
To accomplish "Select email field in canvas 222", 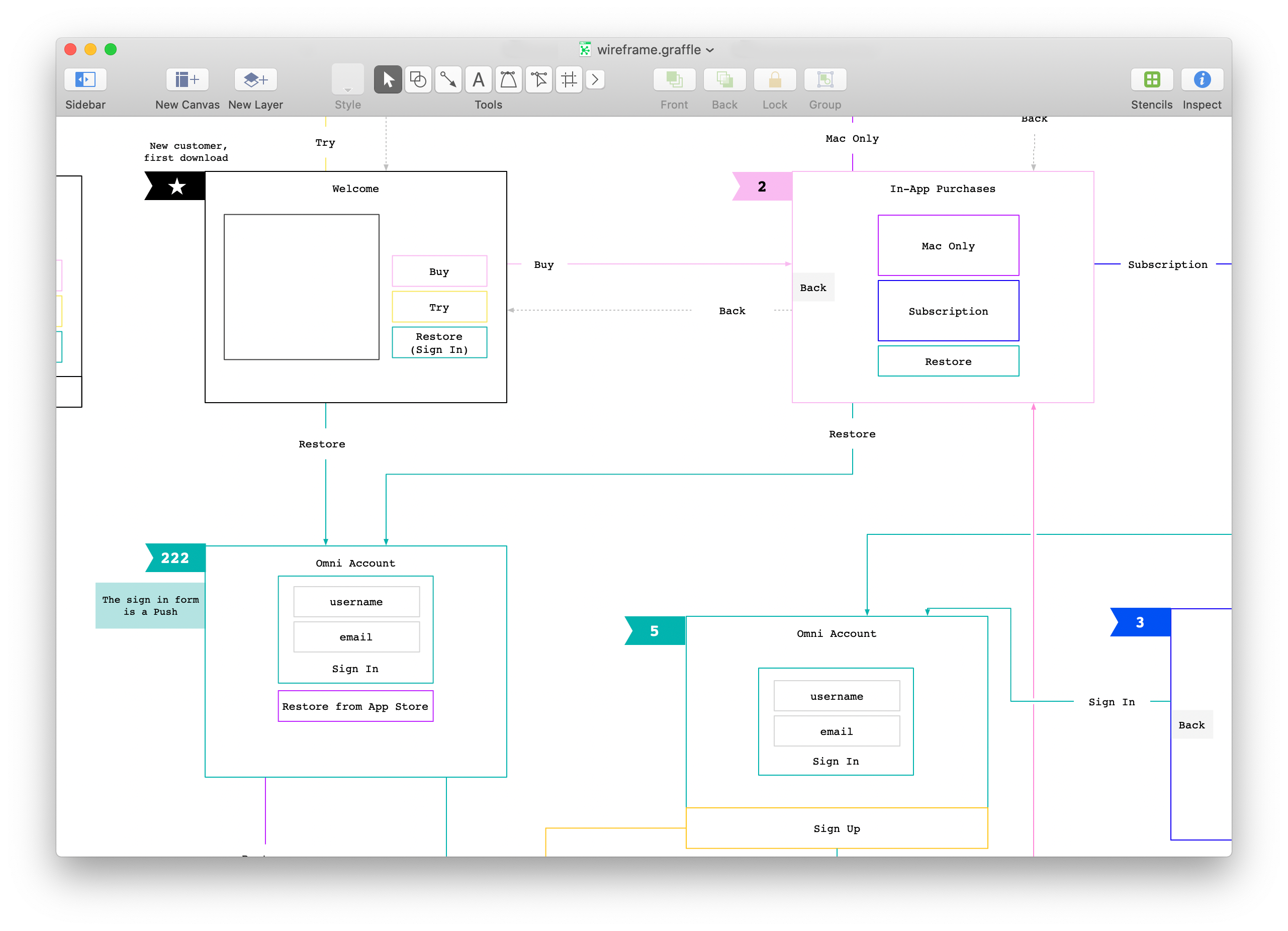I will [x=356, y=637].
